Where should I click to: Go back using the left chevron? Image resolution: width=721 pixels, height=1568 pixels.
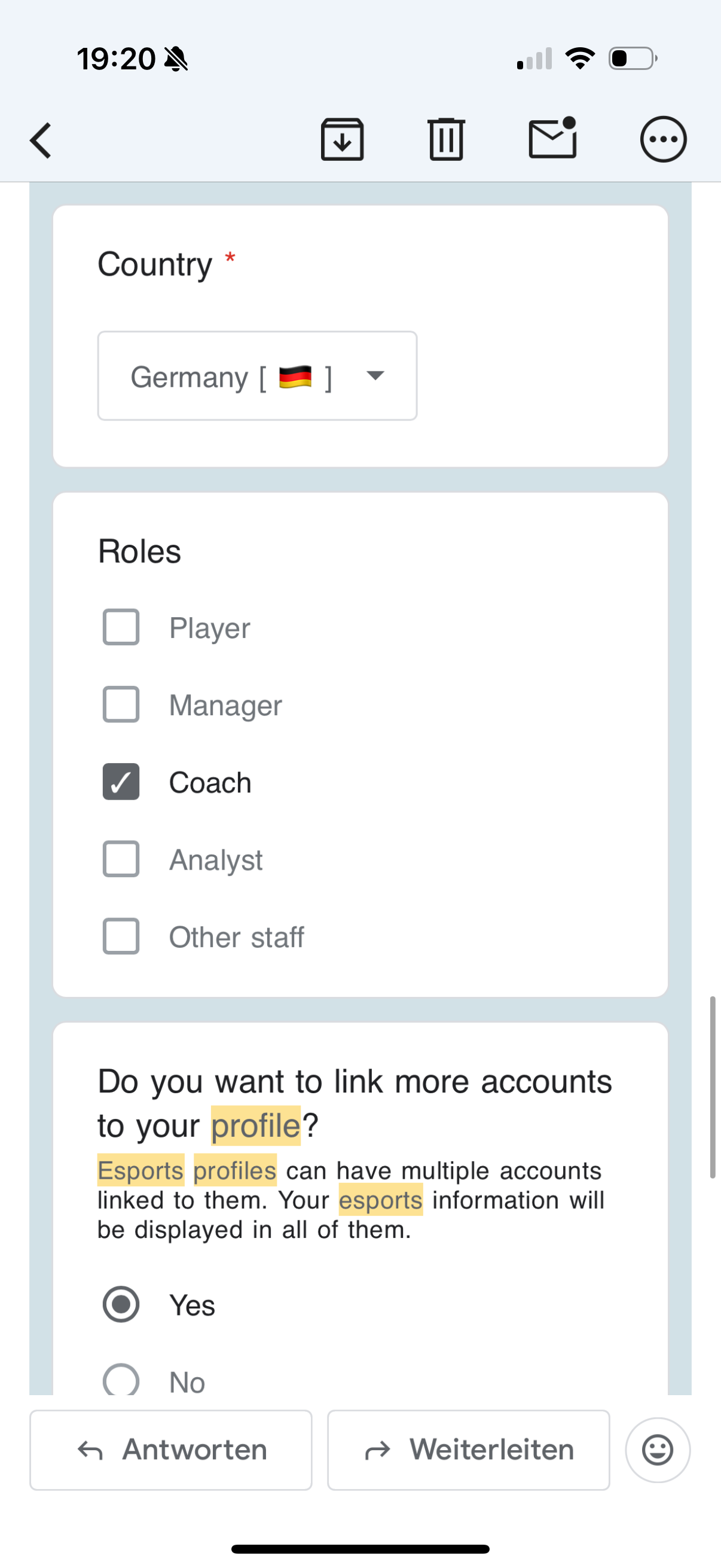click(x=41, y=141)
